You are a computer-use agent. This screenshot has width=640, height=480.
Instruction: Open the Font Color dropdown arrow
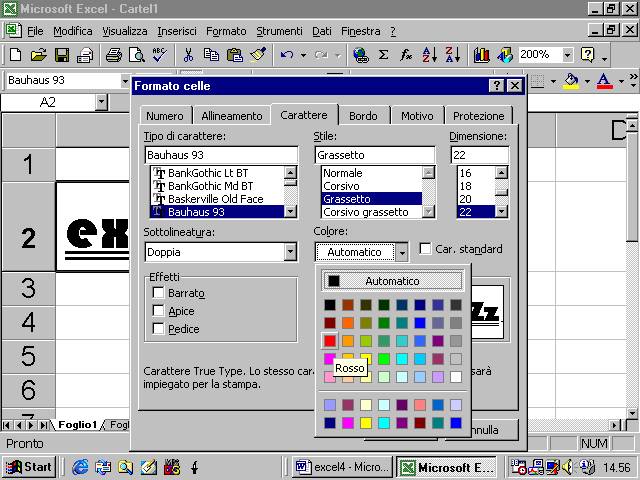[x=621, y=81]
